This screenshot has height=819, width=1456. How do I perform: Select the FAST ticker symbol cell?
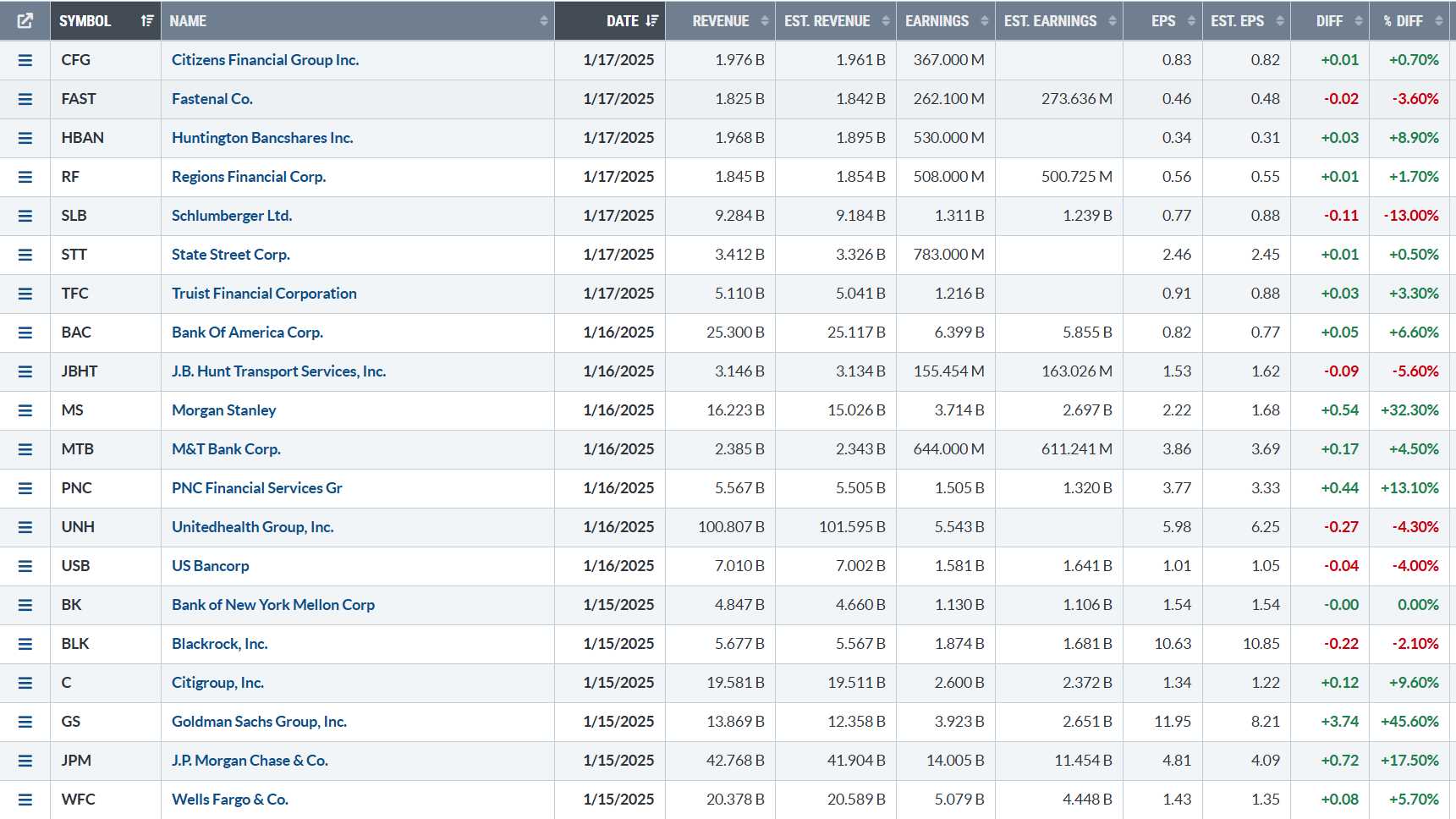tap(79, 99)
